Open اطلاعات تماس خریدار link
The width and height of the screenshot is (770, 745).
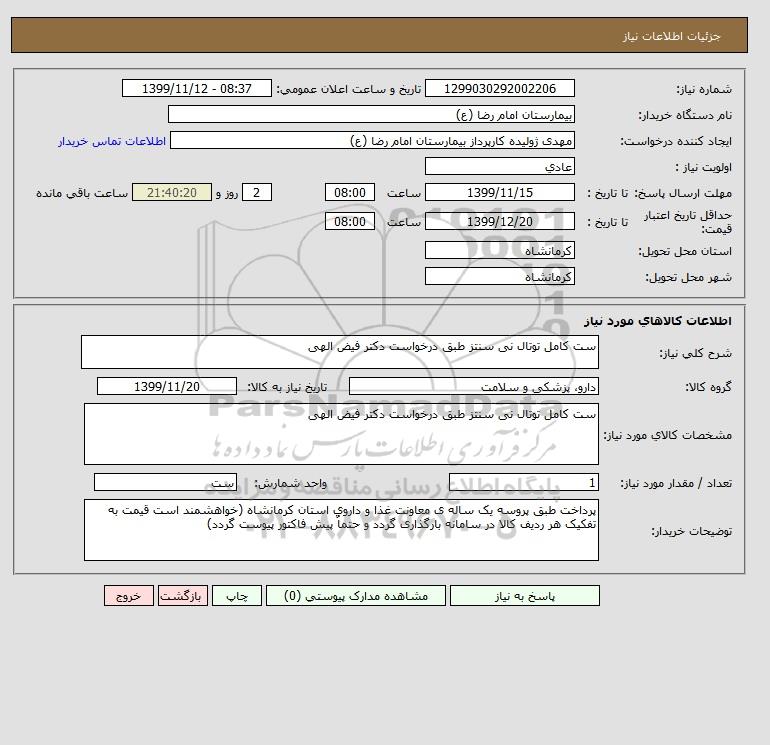click(112, 141)
